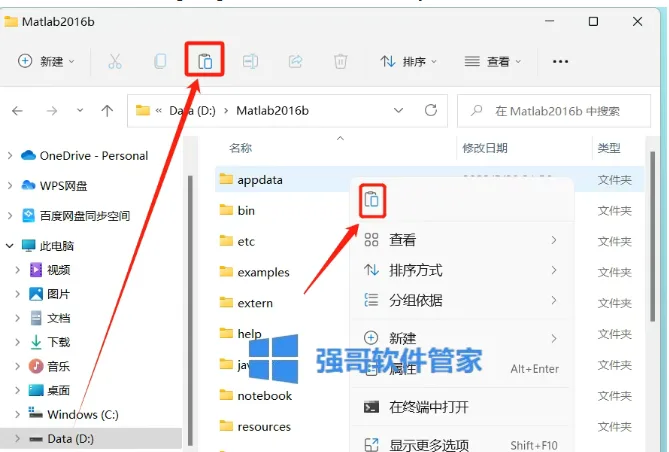Open 文档 in navigation pane
This screenshot has width=669, height=452.
click(58, 318)
